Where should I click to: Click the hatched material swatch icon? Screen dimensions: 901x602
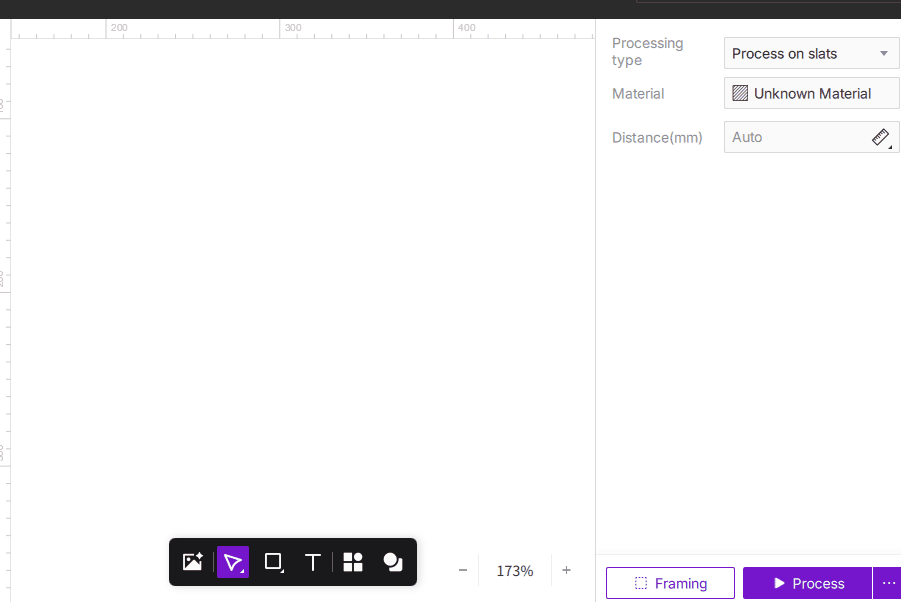pos(740,93)
